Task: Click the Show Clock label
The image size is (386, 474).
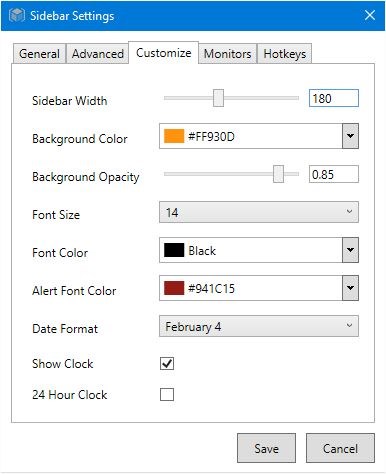Action: click(x=63, y=364)
